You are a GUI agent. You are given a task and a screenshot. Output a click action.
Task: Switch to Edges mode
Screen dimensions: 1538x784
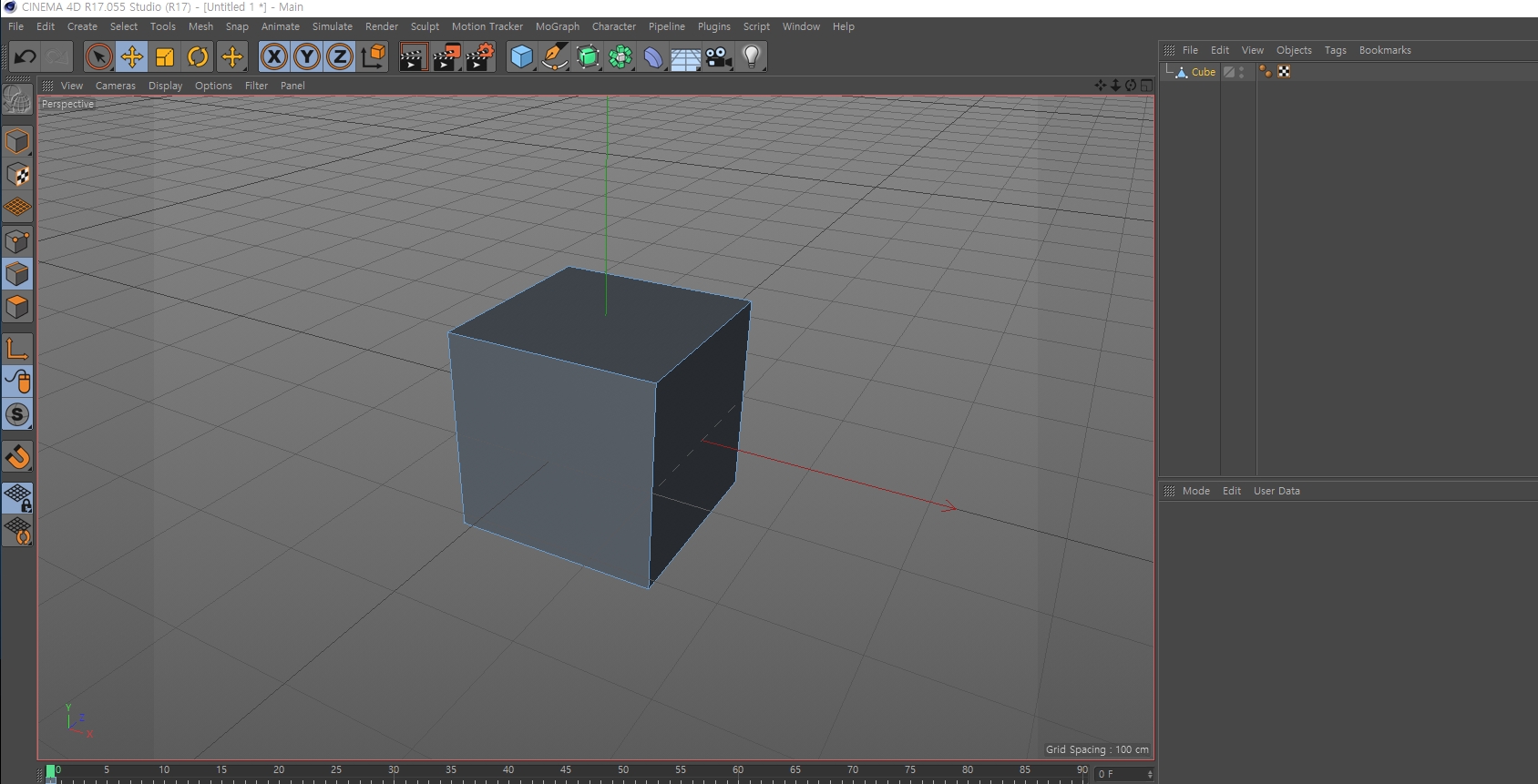tap(17, 274)
